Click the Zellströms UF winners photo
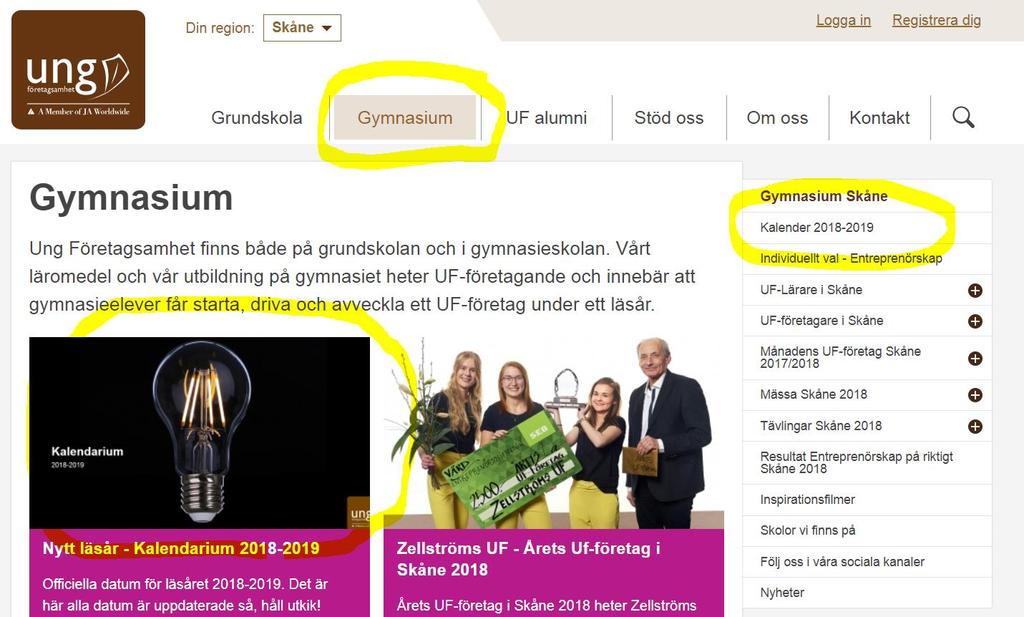The height and width of the screenshot is (617, 1024). [x=554, y=433]
